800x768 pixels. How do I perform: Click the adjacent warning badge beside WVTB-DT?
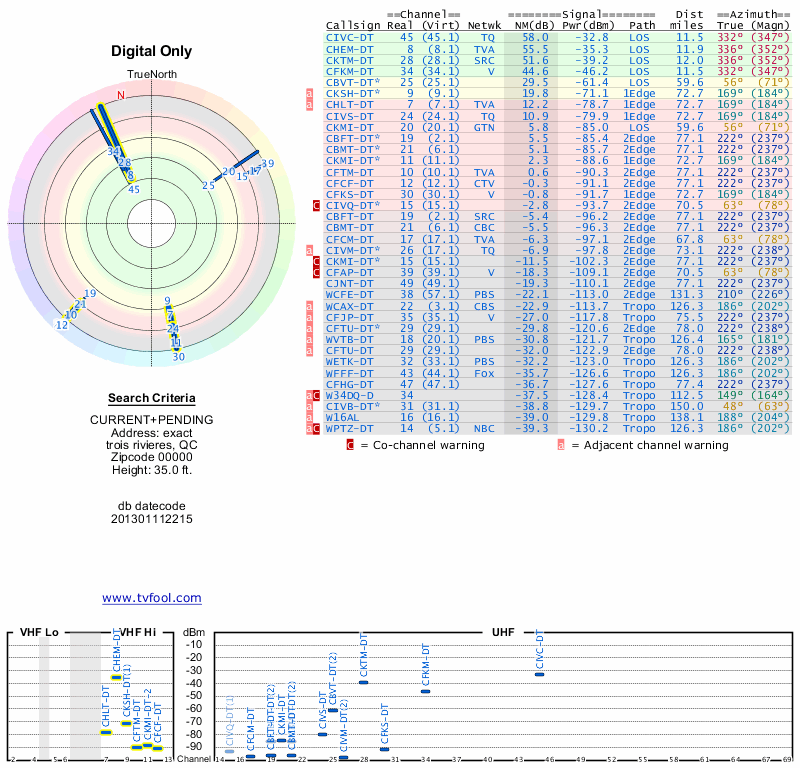coord(309,339)
